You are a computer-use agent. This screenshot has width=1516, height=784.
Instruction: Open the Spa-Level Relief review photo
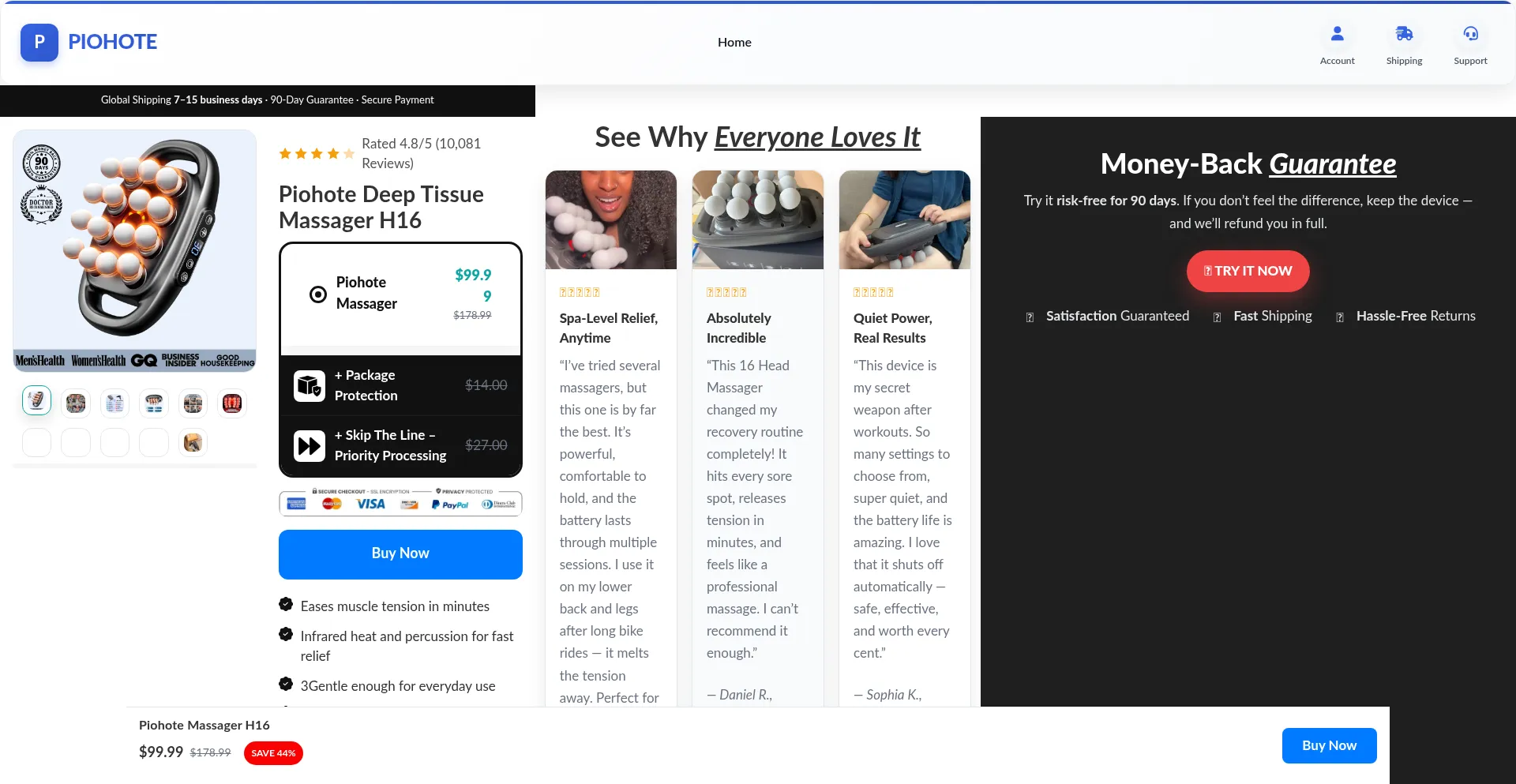(611, 220)
